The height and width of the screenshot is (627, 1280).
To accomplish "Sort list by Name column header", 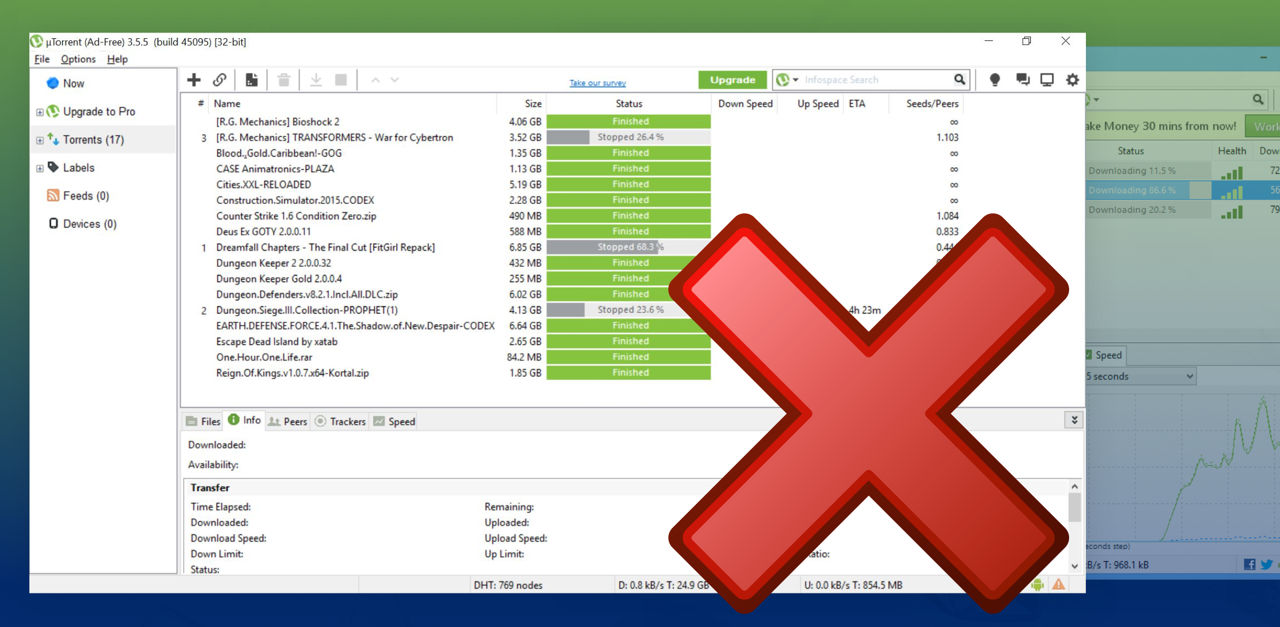I will point(227,104).
